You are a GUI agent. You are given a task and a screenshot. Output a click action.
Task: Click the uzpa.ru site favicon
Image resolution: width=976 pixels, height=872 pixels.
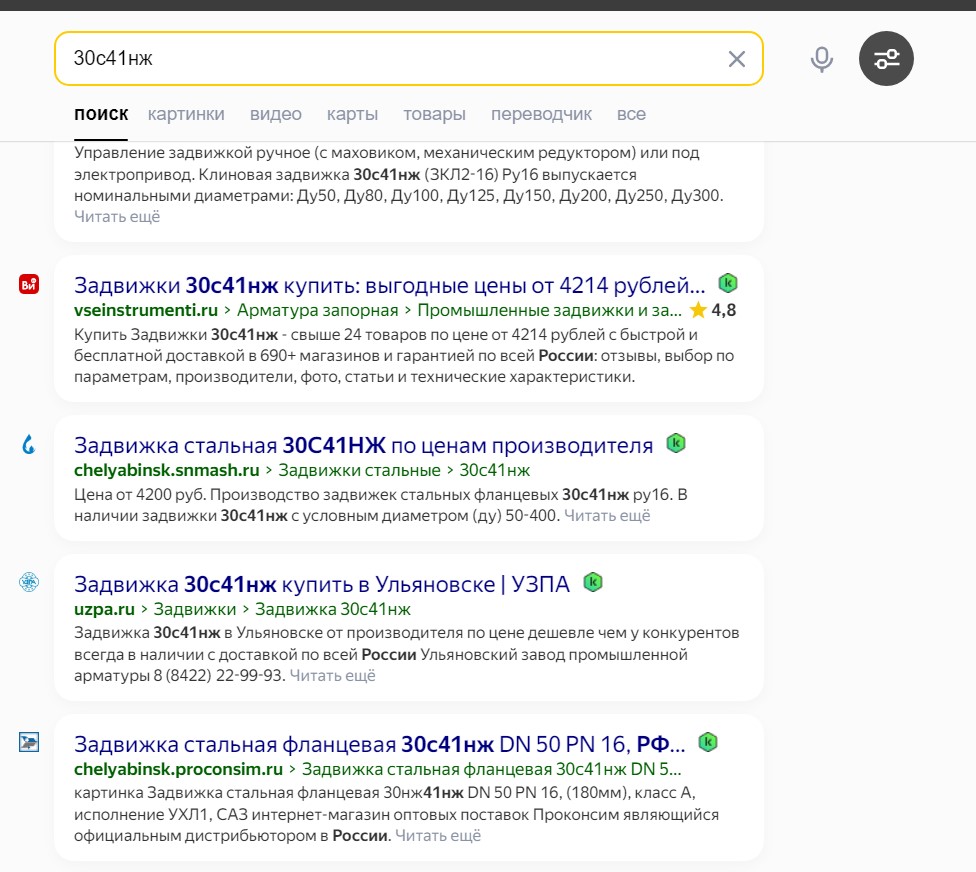(29, 583)
